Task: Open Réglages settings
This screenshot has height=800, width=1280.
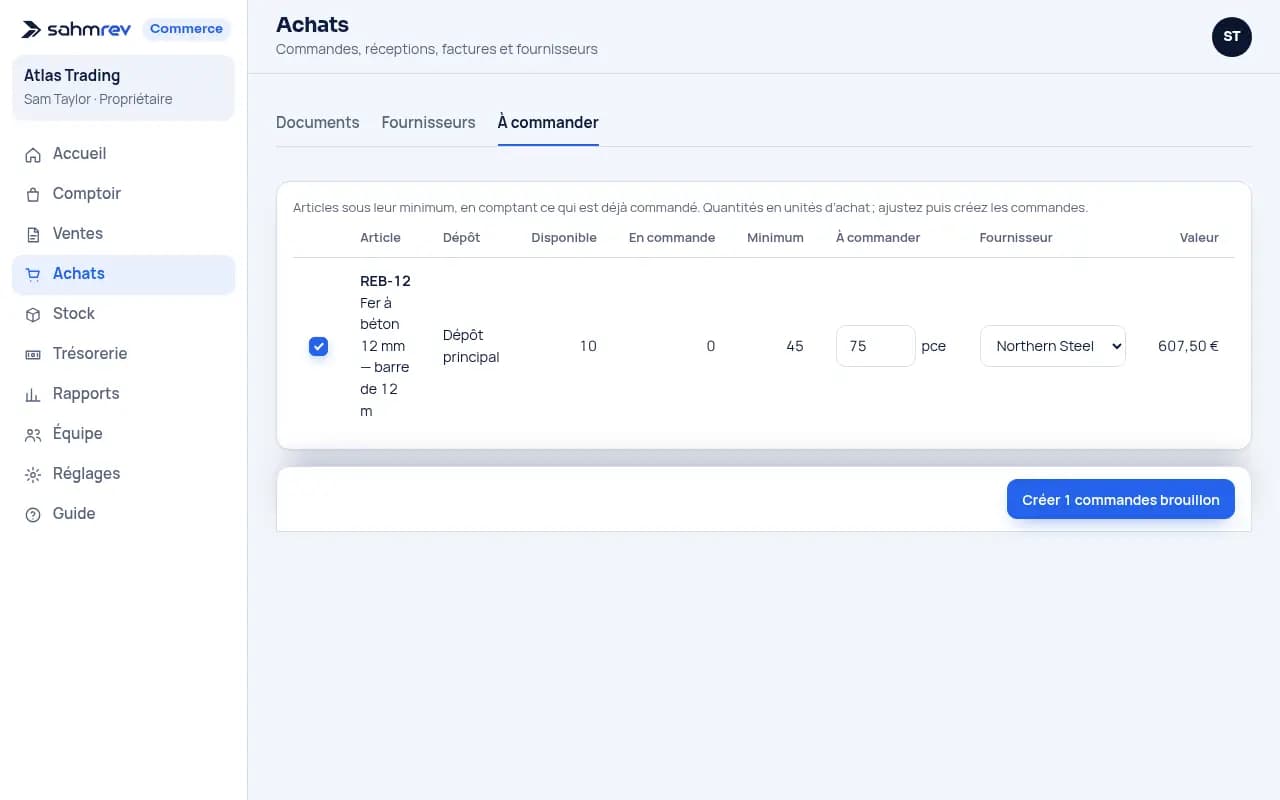Action: 123,474
